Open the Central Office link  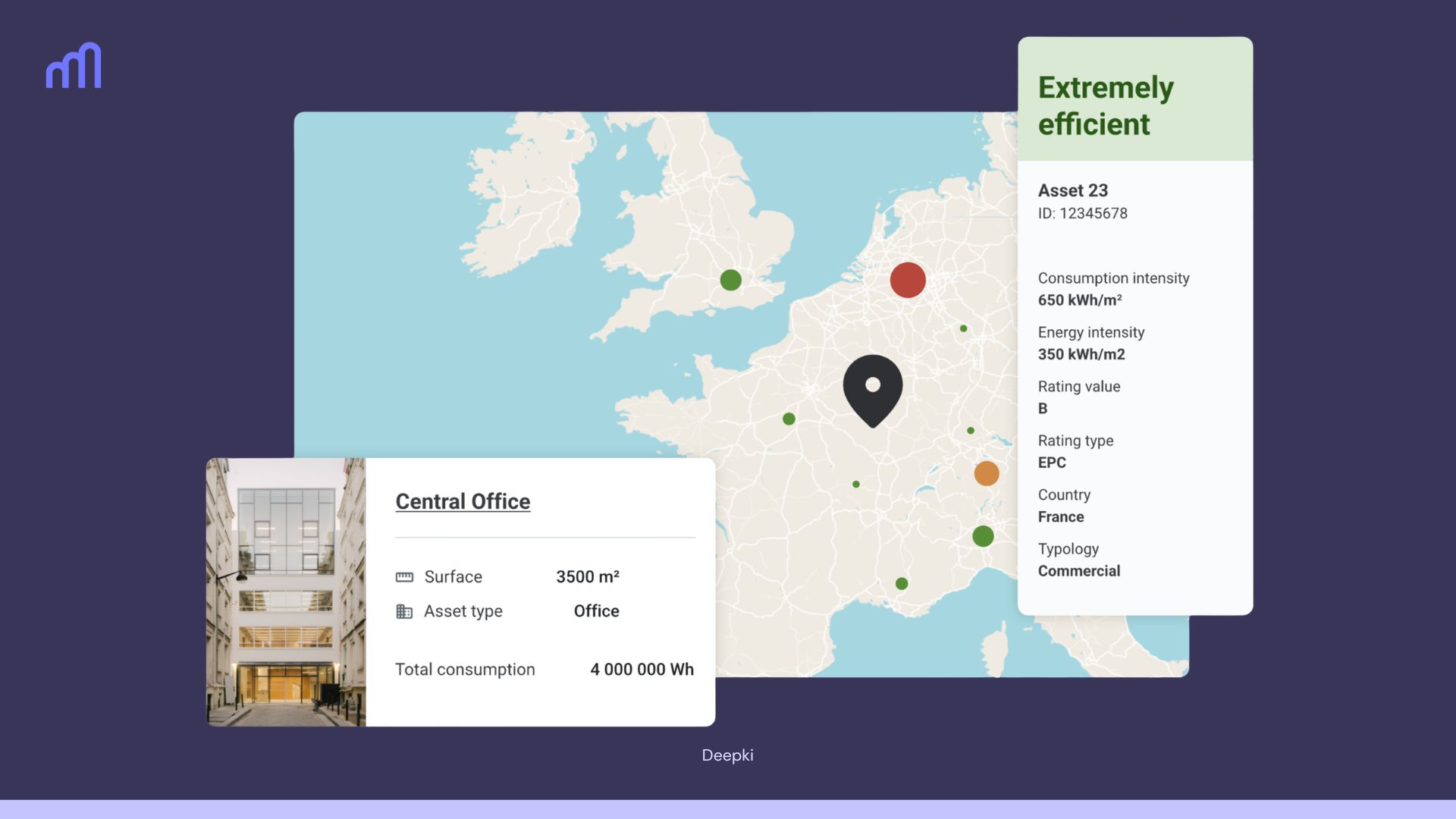[463, 501]
